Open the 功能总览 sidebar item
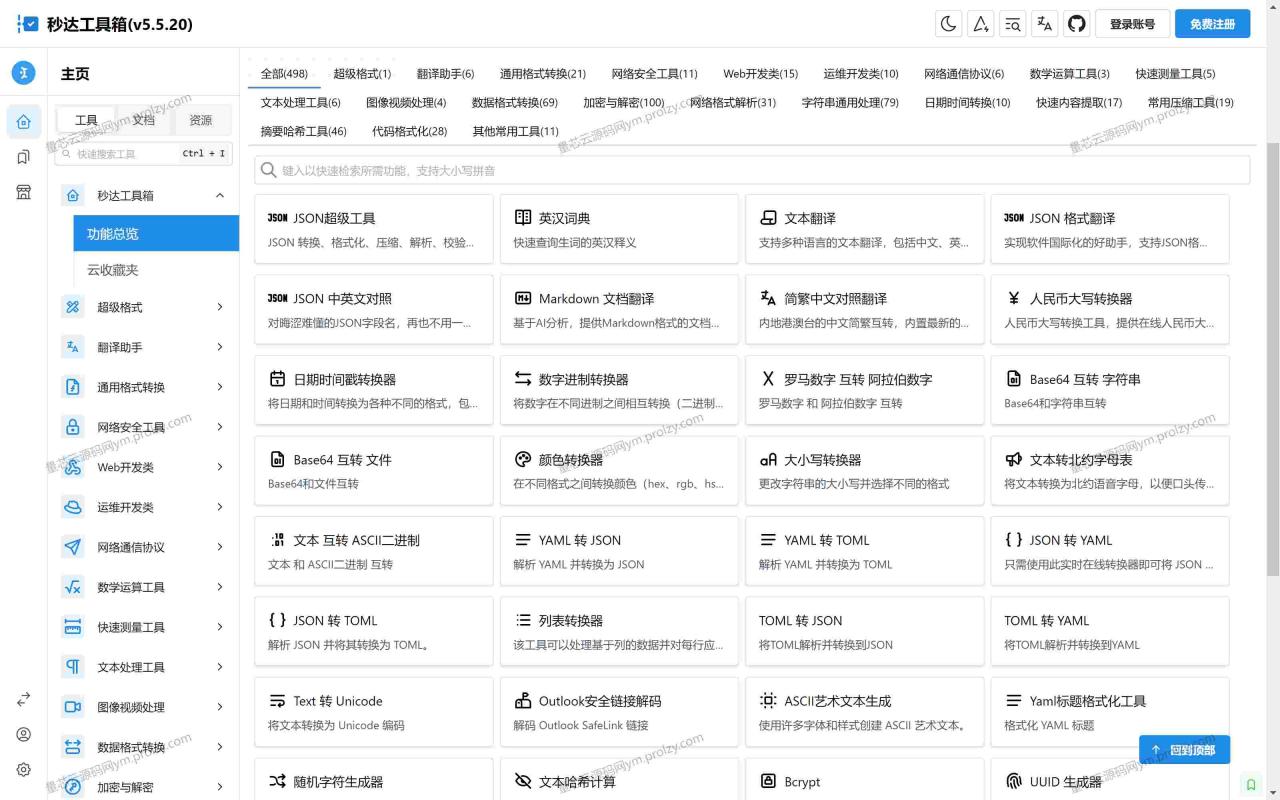Screen dimensions: 1280x800 pos(156,233)
